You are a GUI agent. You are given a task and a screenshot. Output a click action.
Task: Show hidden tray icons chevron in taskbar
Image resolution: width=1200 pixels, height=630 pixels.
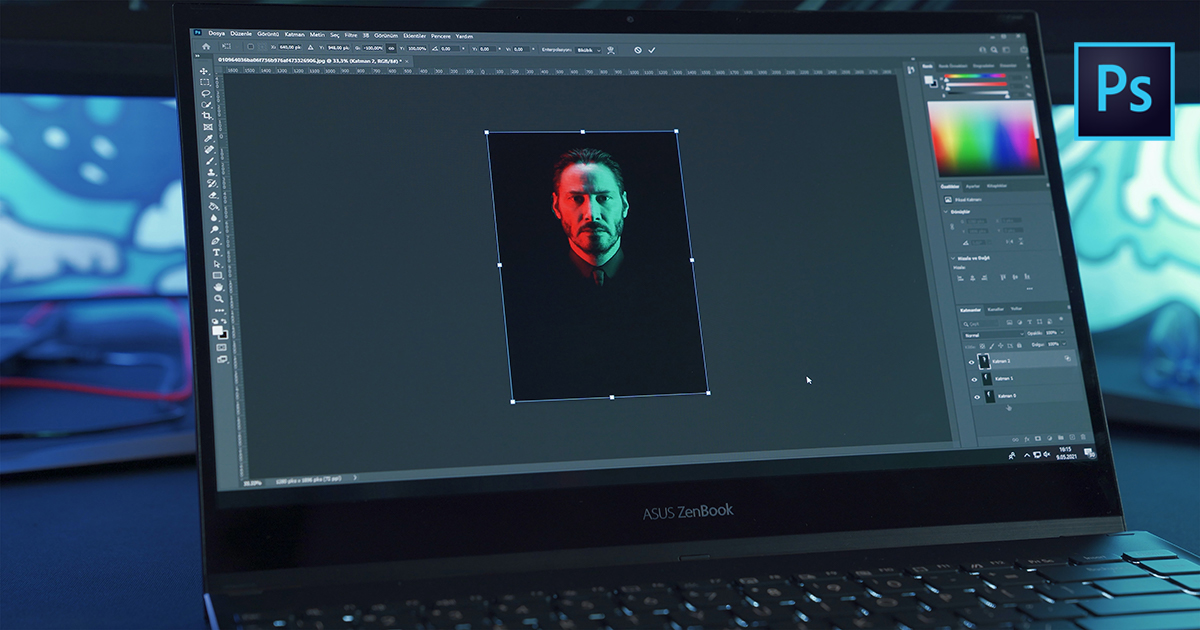click(x=1027, y=455)
